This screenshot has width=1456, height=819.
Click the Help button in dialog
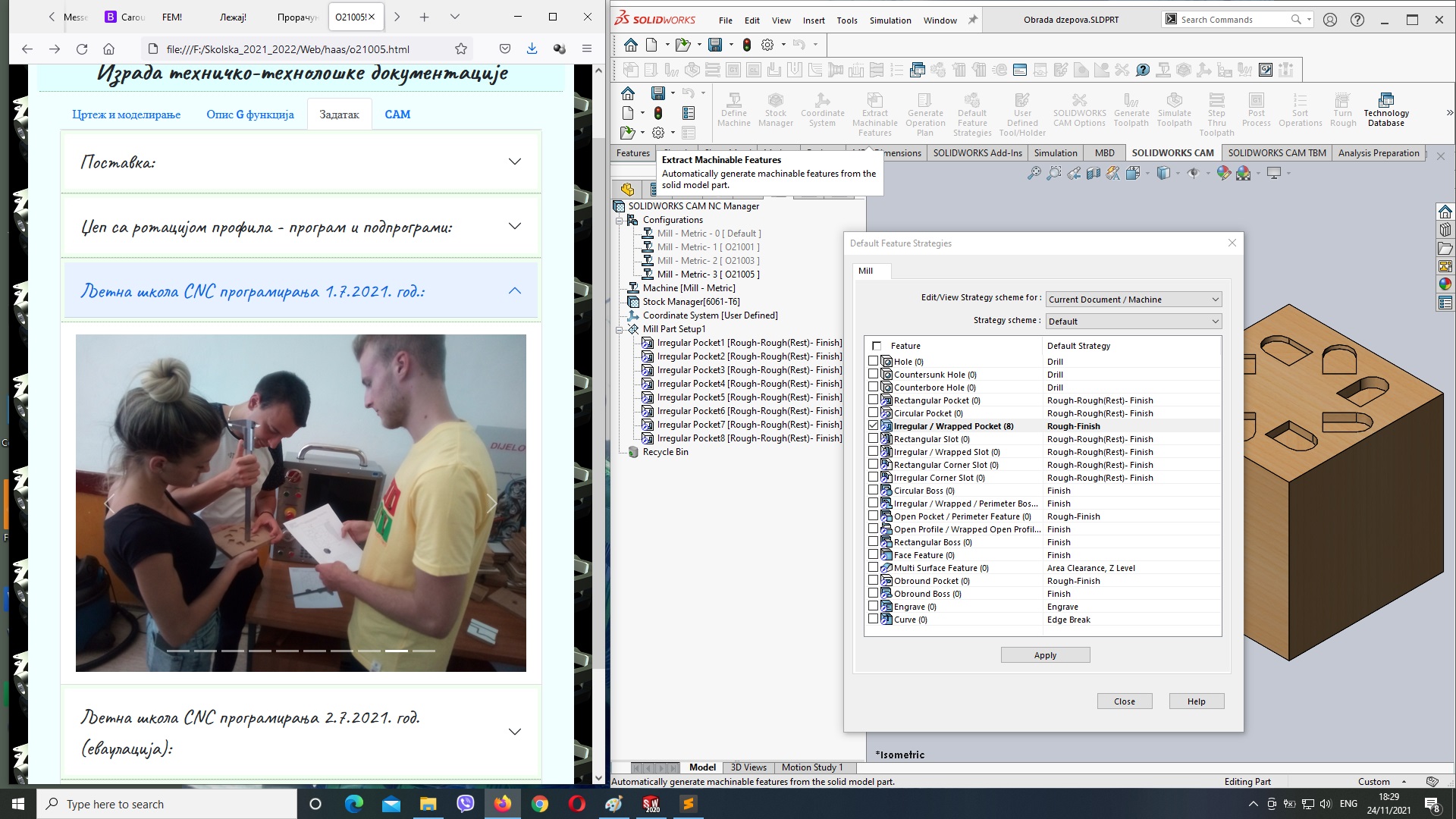[1197, 701]
